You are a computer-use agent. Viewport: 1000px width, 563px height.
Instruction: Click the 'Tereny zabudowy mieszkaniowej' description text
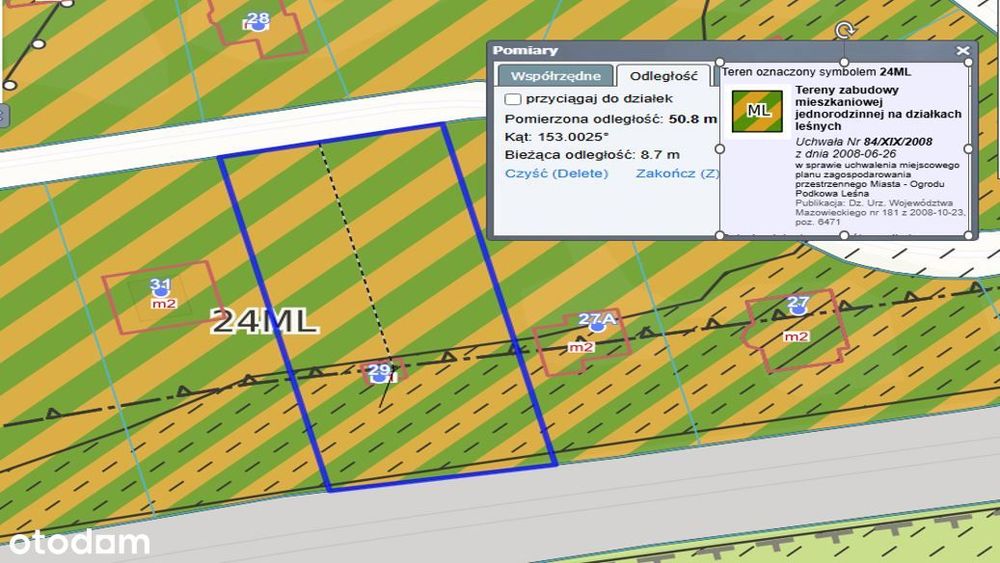point(878,108)
